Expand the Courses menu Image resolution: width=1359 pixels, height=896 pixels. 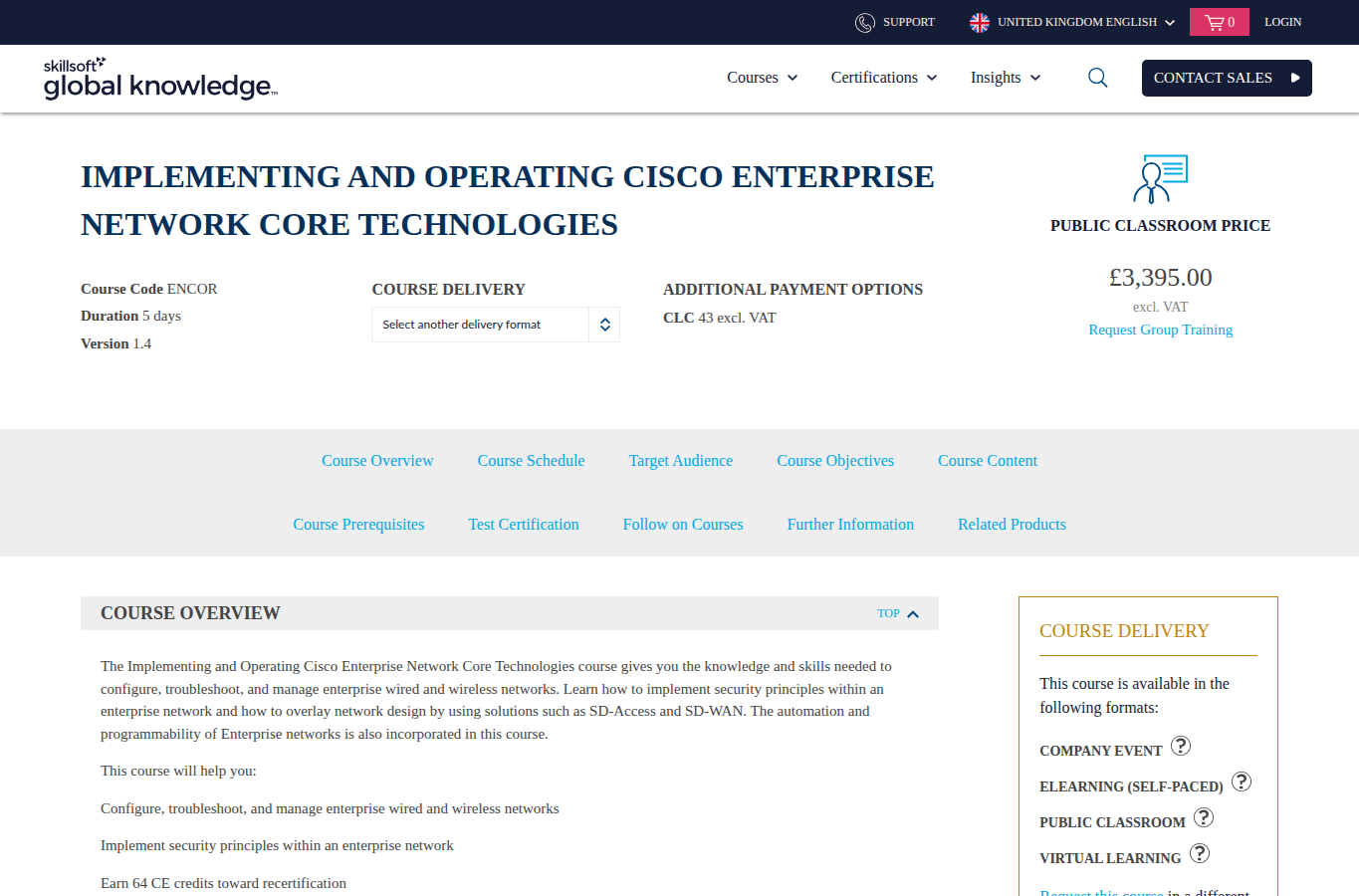point(763,78)
